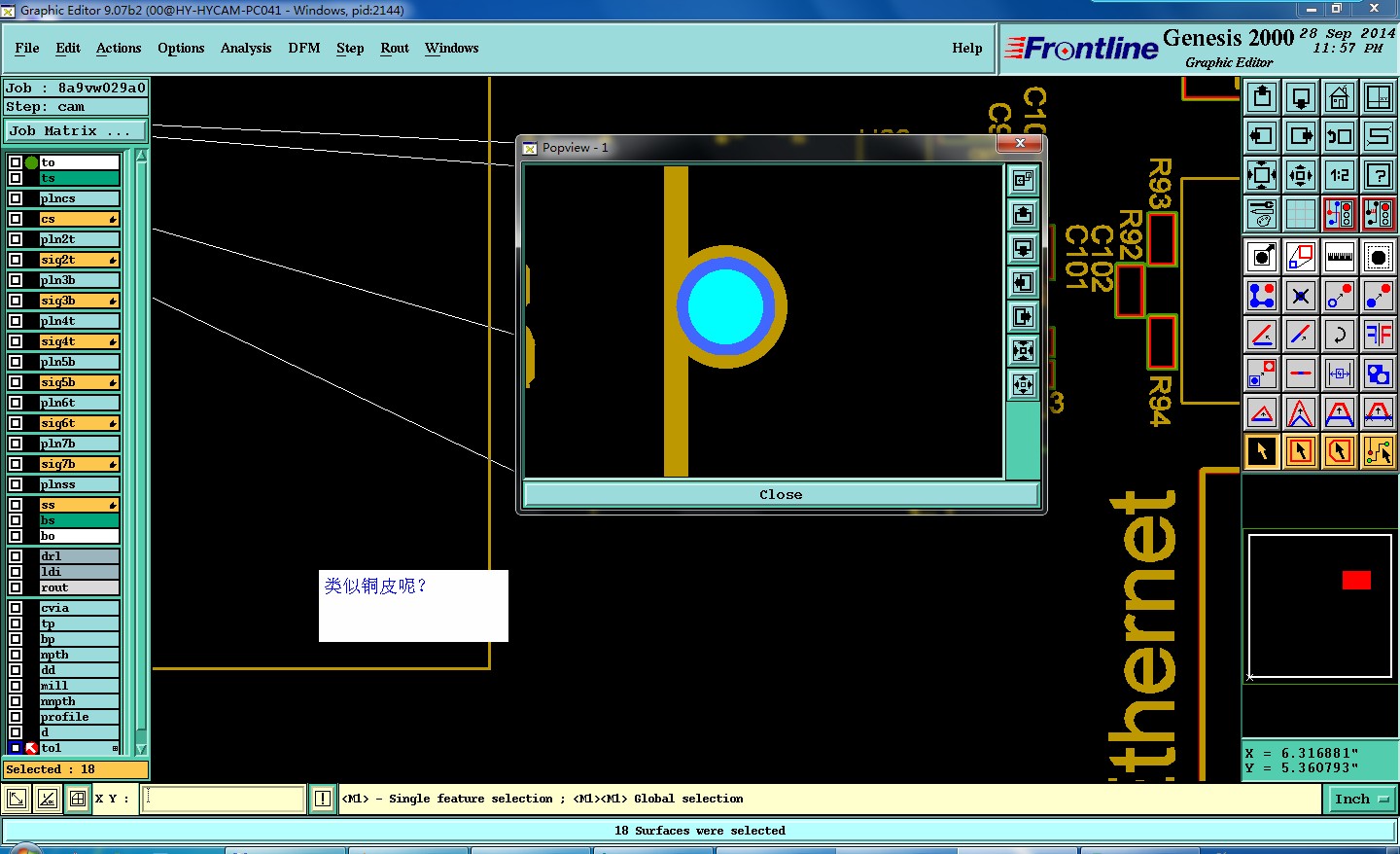The height and width of the screenshot is (854, 1400).
Task: Open the wrench and palette settings icon
Action: tap(1262, 214)
